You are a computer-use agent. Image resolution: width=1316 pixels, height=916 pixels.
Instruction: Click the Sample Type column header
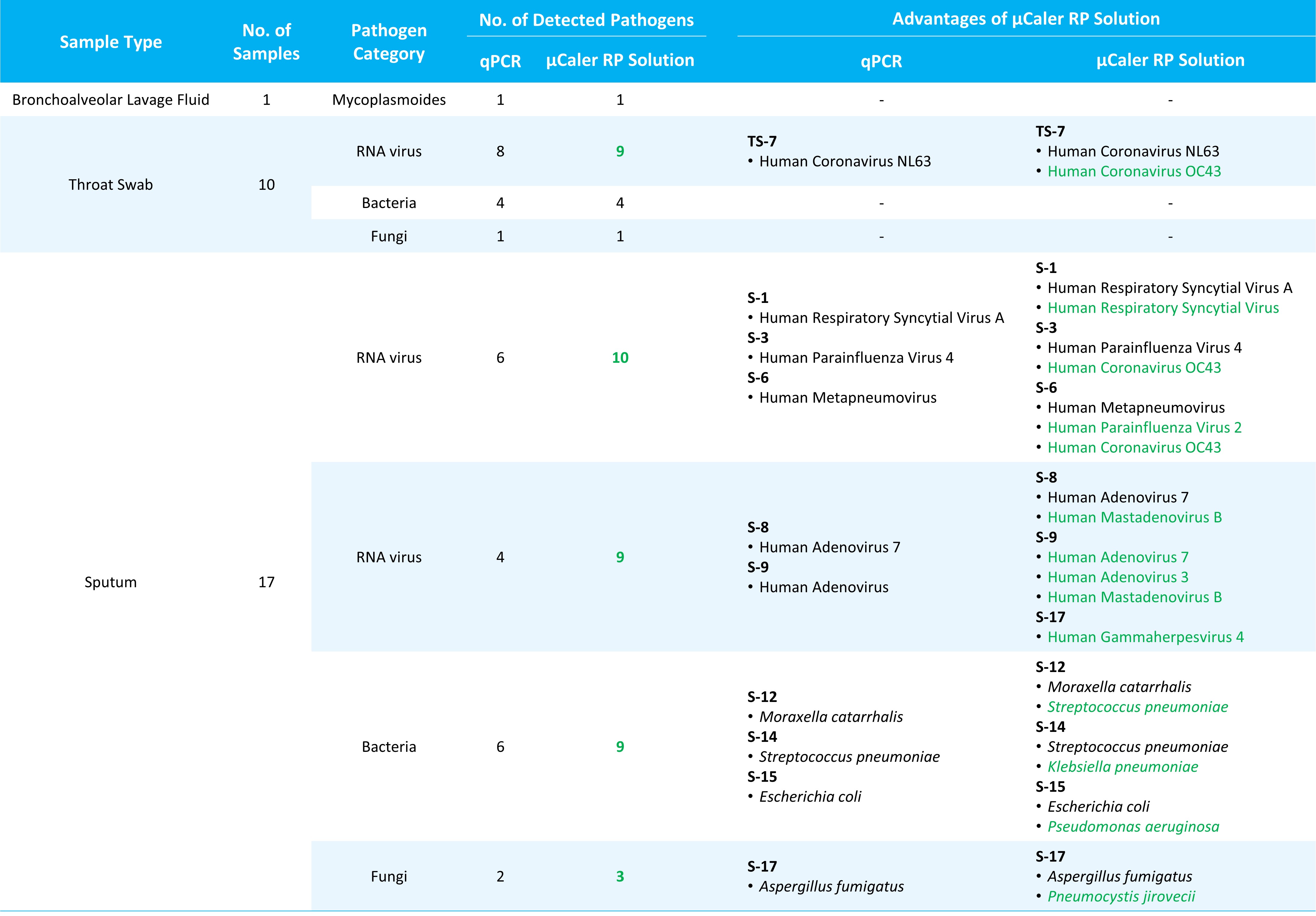(111, 42)
